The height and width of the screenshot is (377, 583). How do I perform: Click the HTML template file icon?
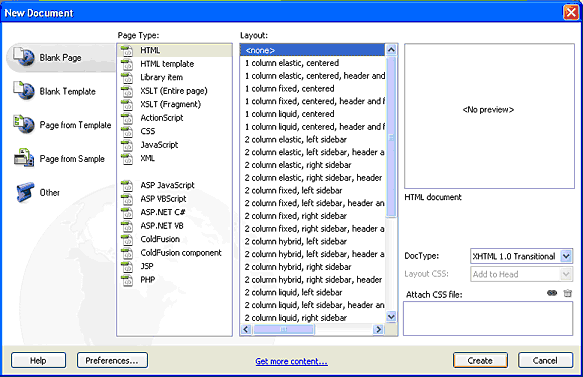(x=127, y=64)
